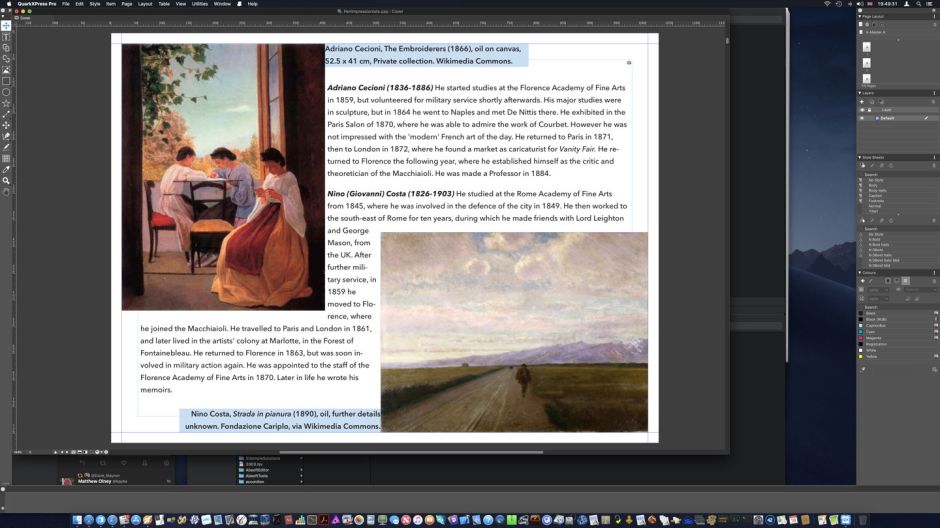
Task: Create a new colour with plus button
Action: tap(862, 281)
